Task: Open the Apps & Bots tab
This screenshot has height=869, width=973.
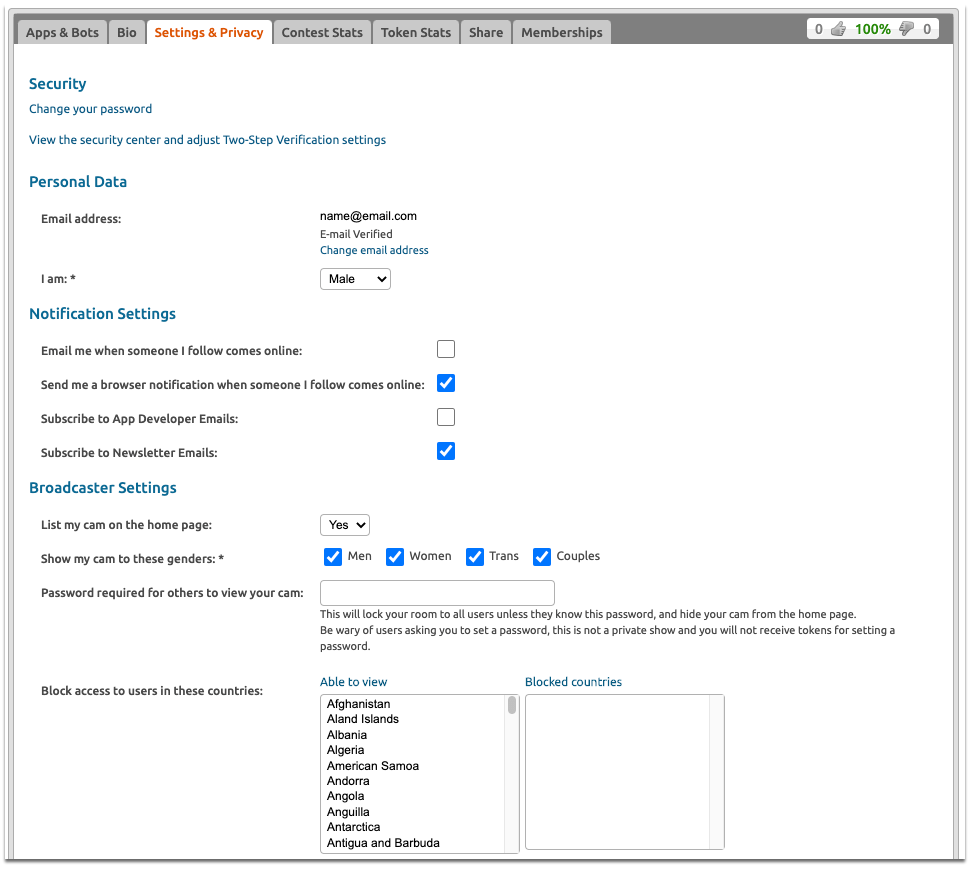Action: (62, 32)
